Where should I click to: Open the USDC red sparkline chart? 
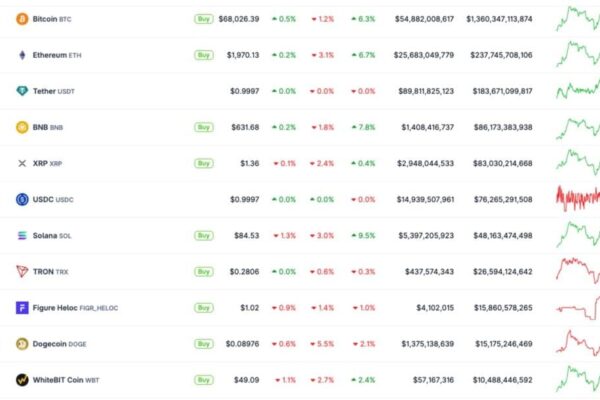coord(577,198)
